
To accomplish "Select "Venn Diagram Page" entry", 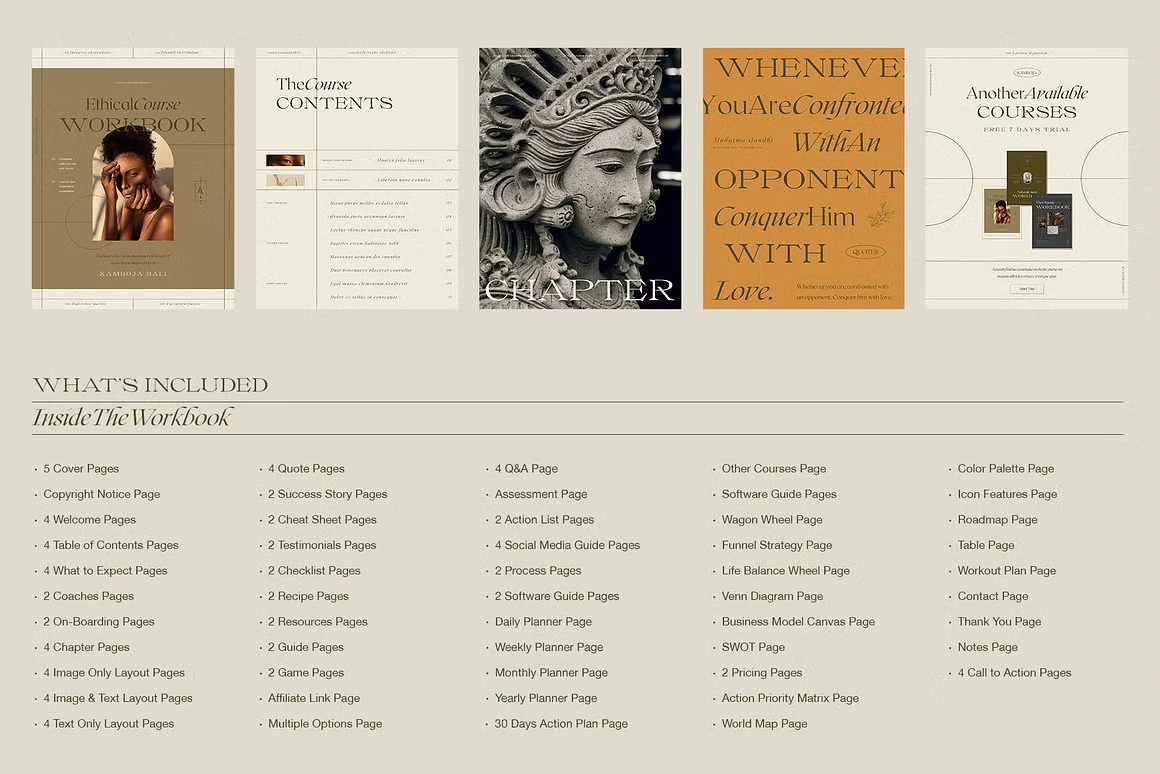I will pos(772,596).
